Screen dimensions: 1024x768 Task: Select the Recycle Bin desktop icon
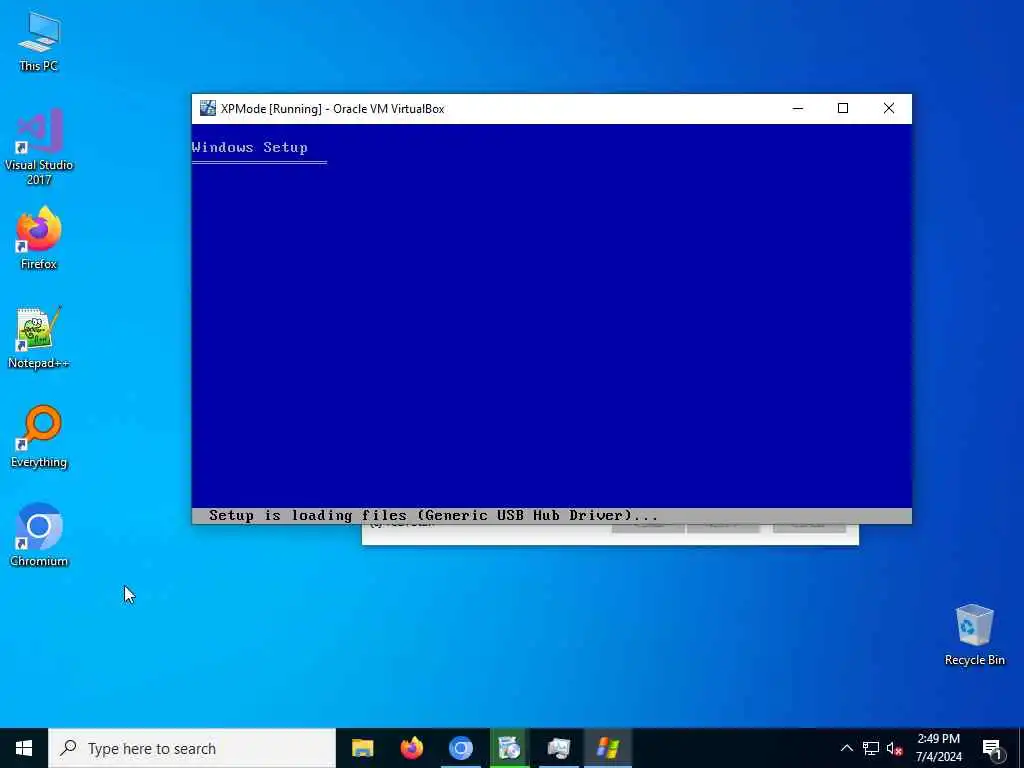pyautogui.click(x=974, y=635)
